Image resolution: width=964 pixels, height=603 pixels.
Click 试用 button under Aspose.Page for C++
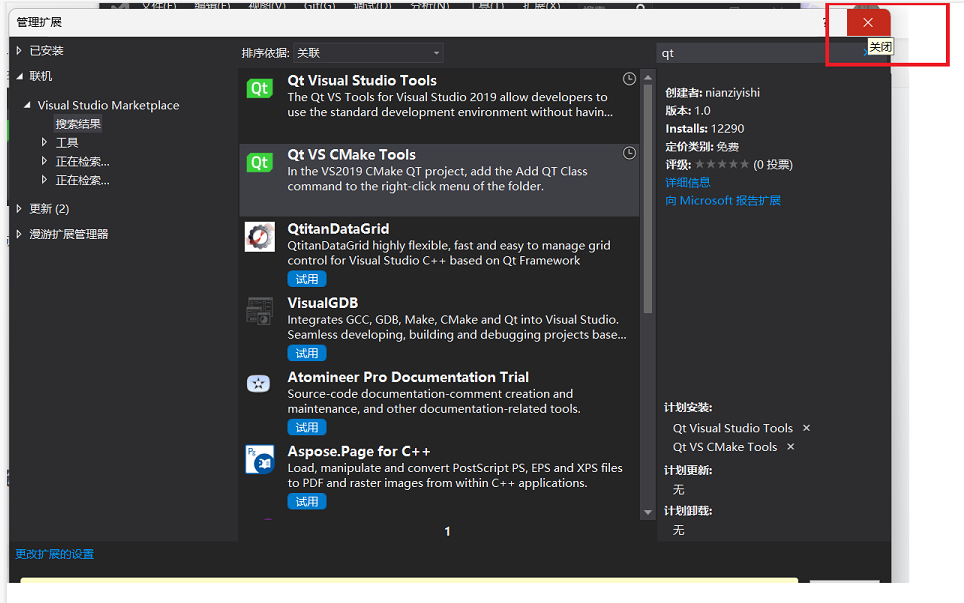[x=307, y=502]
